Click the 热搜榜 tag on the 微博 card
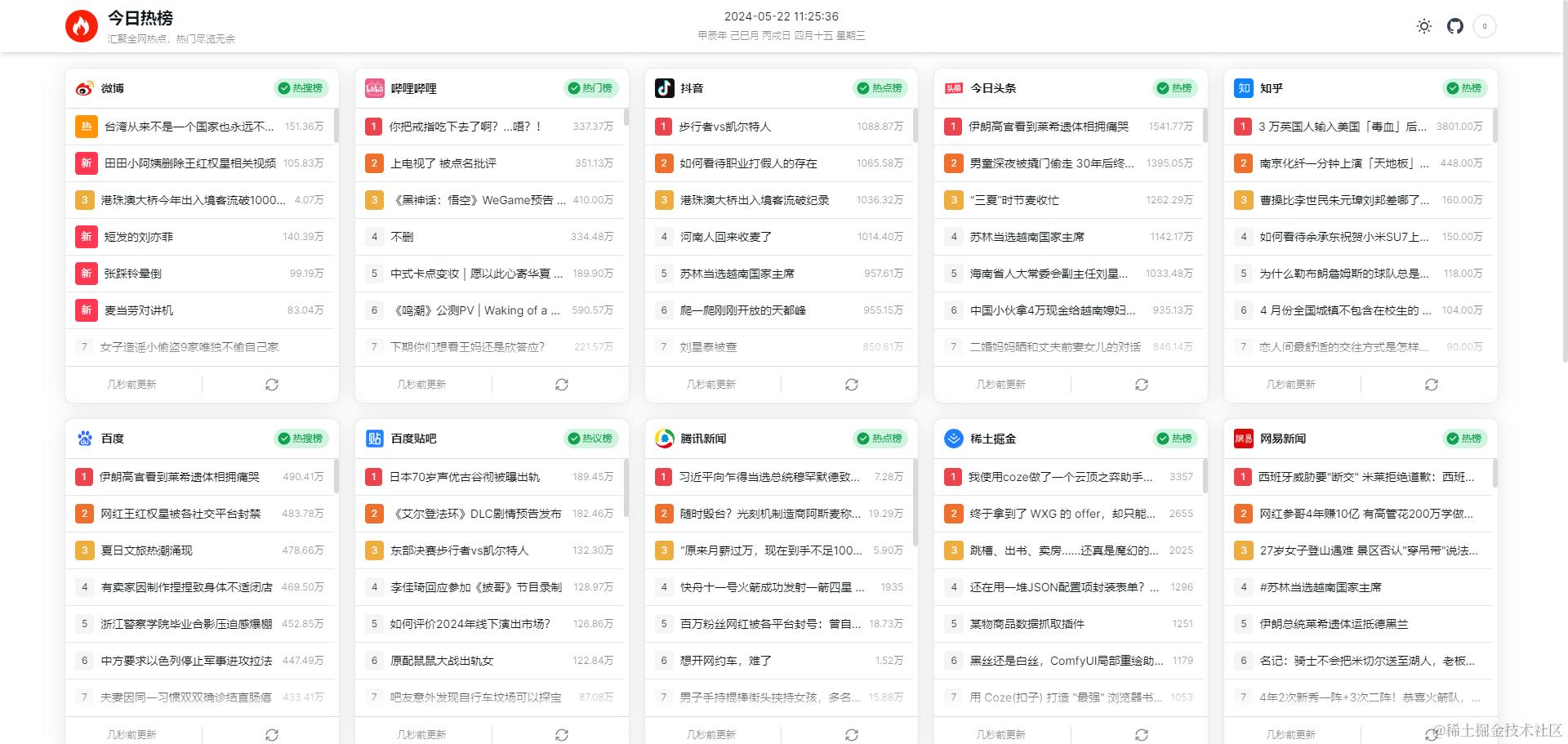Viewport: 1568px width, 744px height. [x=301, y=88]
